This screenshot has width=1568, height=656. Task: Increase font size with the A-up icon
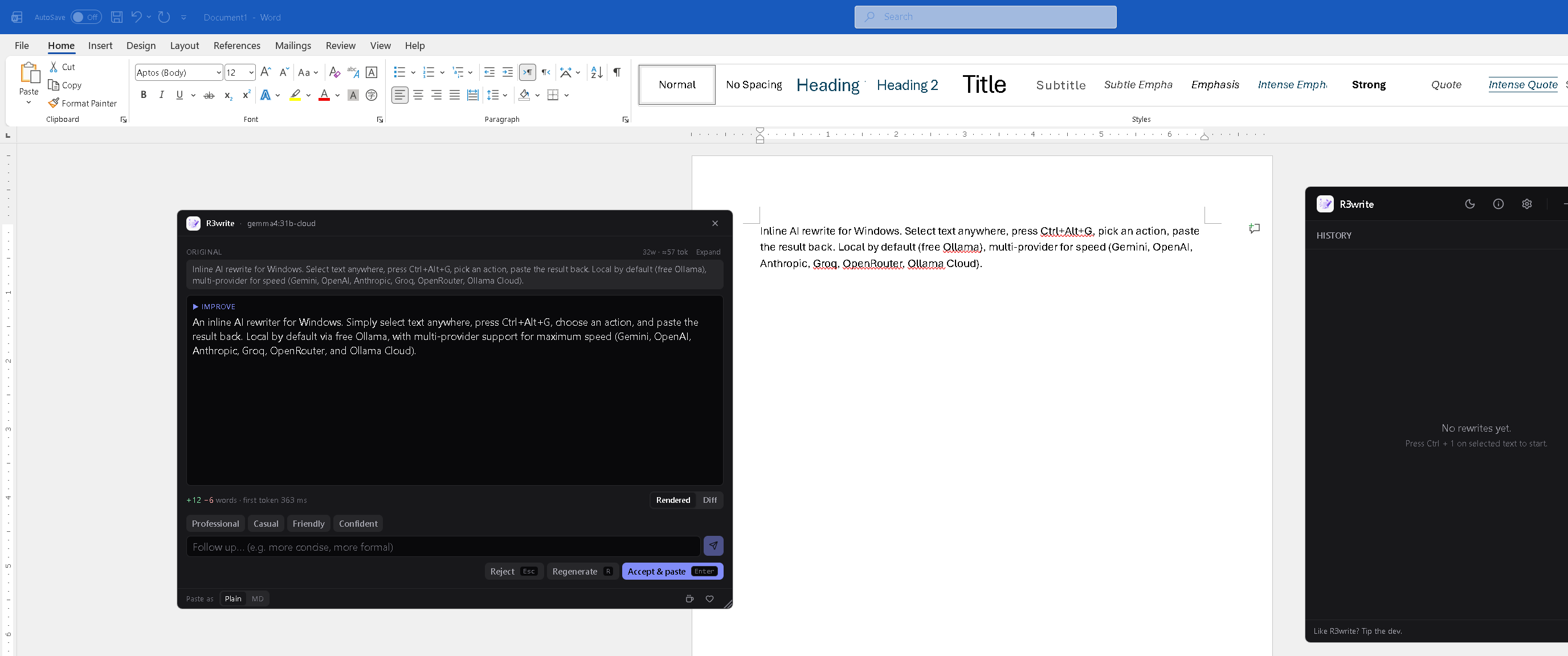(266, 72)
